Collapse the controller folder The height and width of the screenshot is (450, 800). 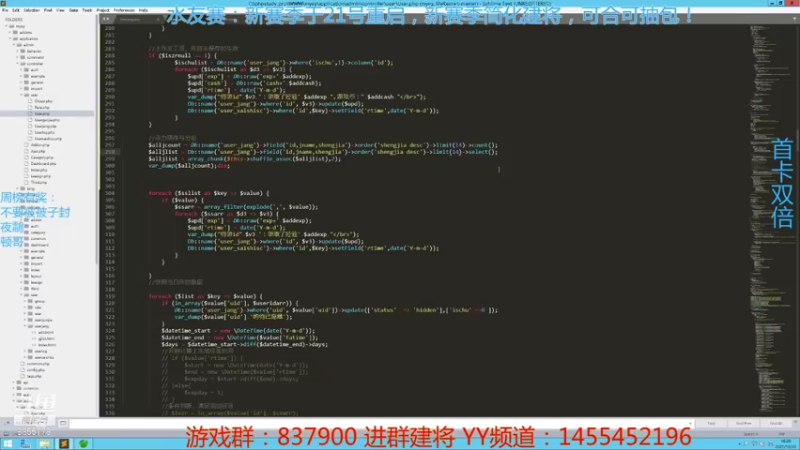point(18,64)
